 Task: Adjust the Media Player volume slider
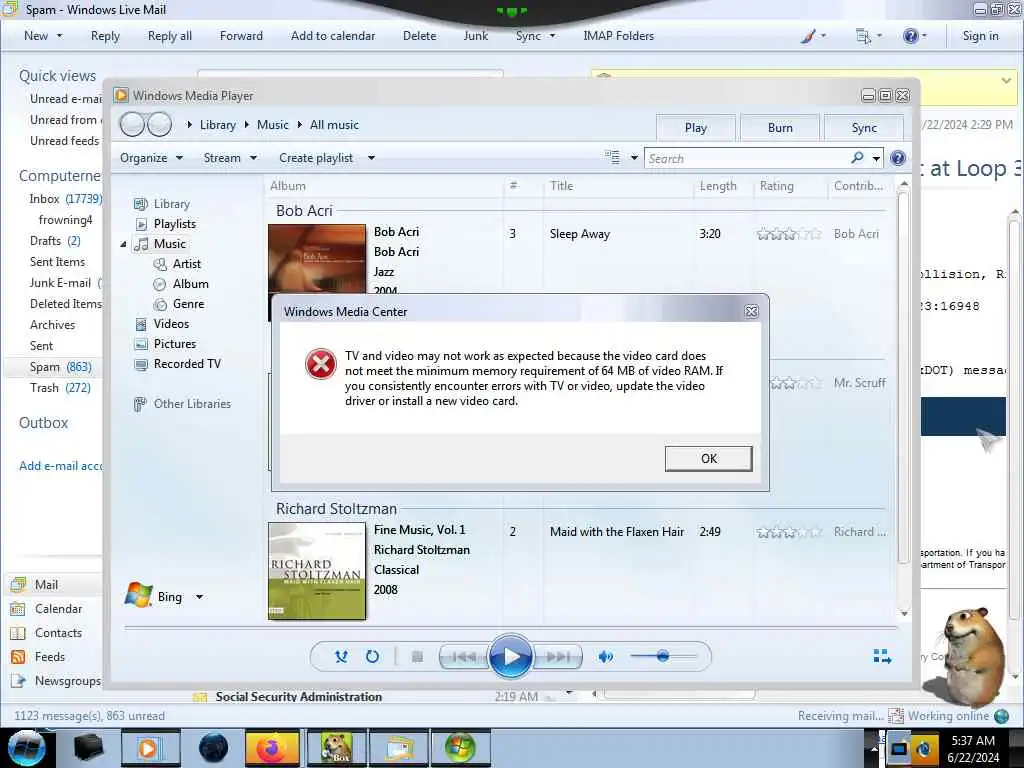(x=663, y=656)
